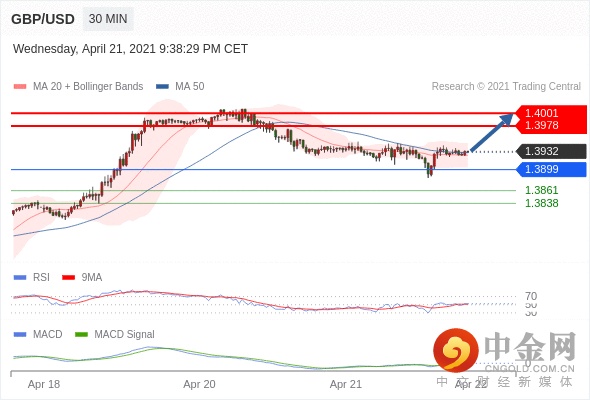590x400 pixels.
Task: Click the RSI blue legend swatch
Action: coord(20,278)
